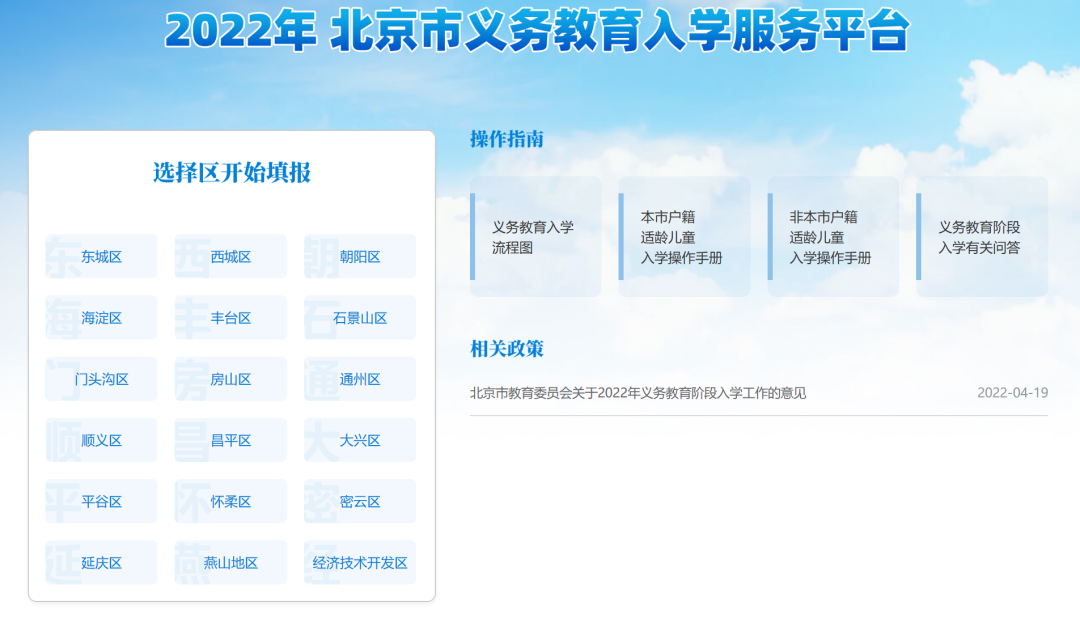Click 平谷区 district button
Viewport: 1080px width, 627px height.
tap(101, 502)
